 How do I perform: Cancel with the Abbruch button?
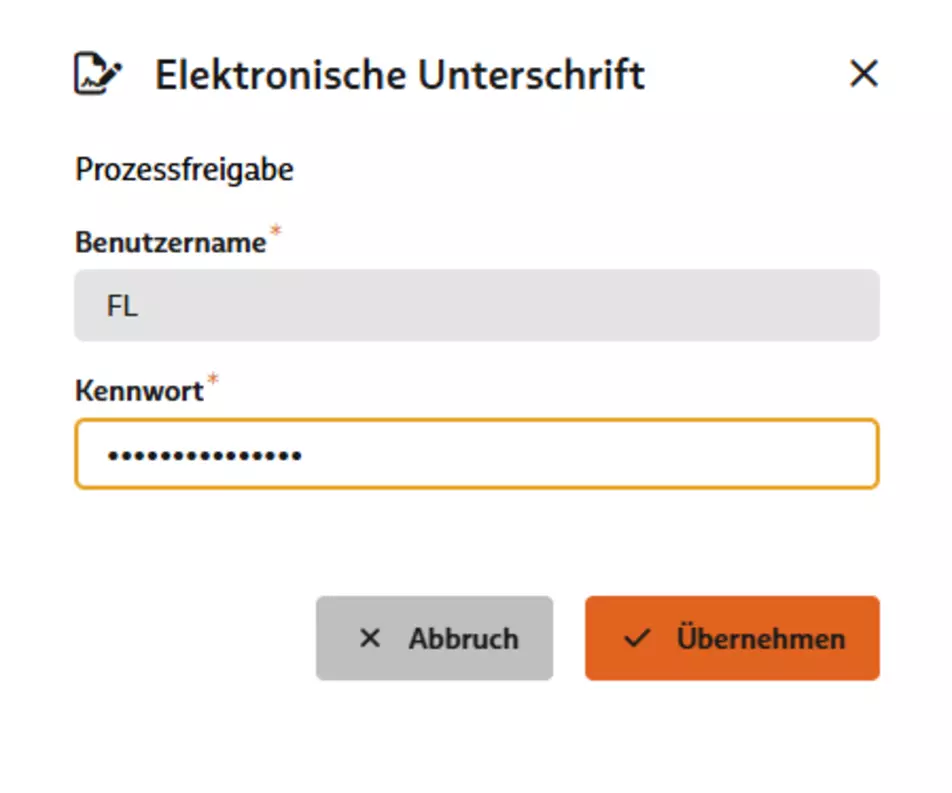(434, 638)
